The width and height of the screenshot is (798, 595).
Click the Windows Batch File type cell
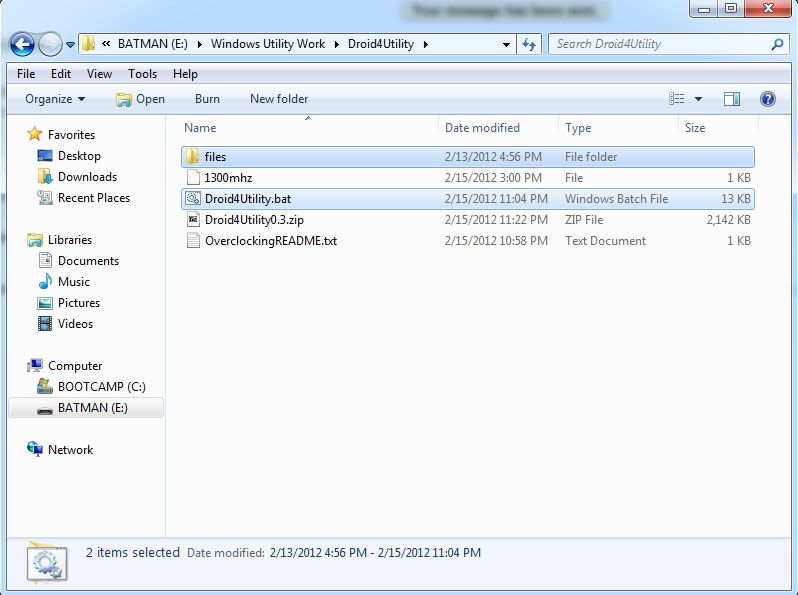click(616, 199)
